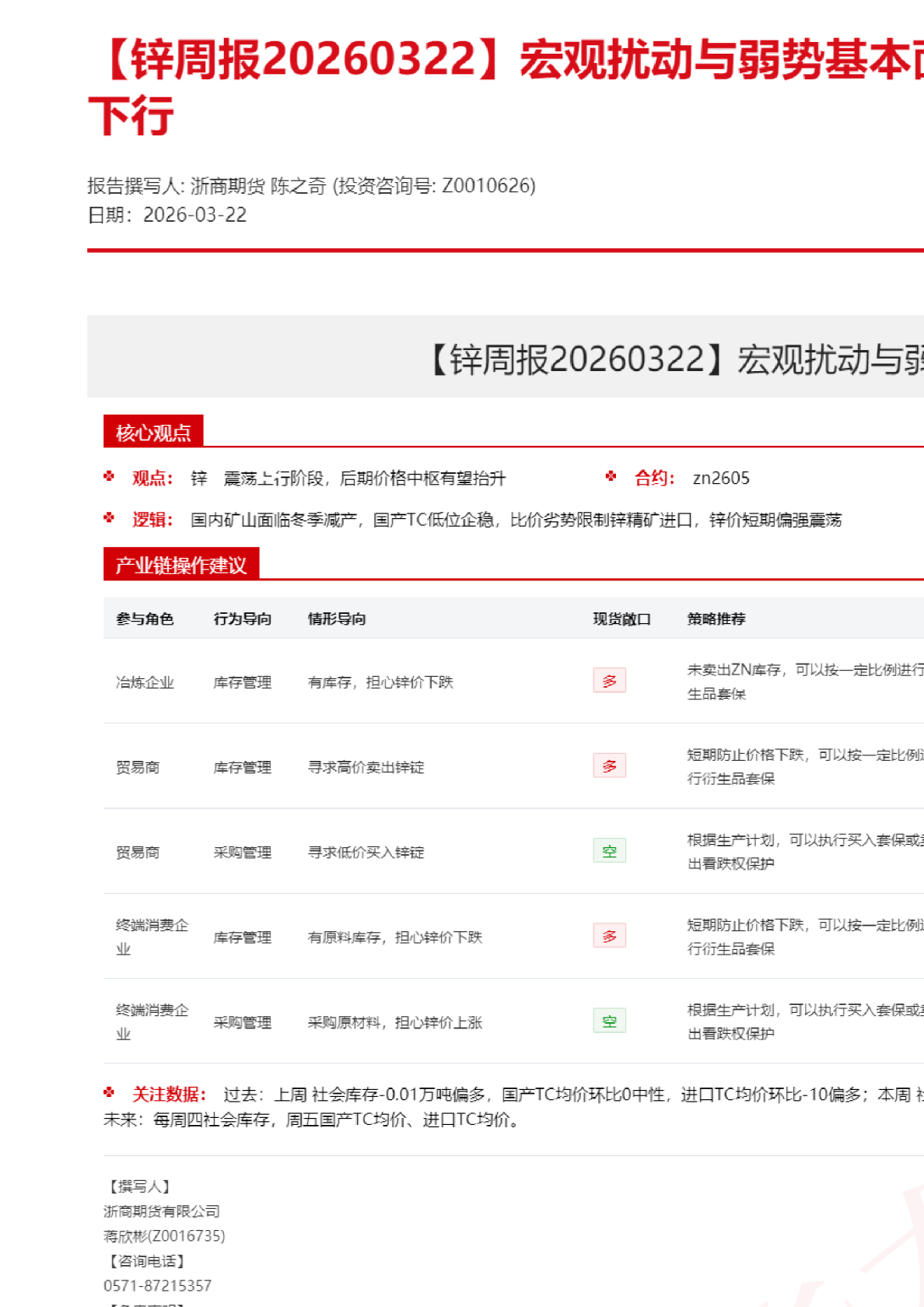This screenshot has height=1307, width=924.
Task: Click 采购管理 in the 寻求低价买入锌锭 row
Action: [x=243, y=852]
